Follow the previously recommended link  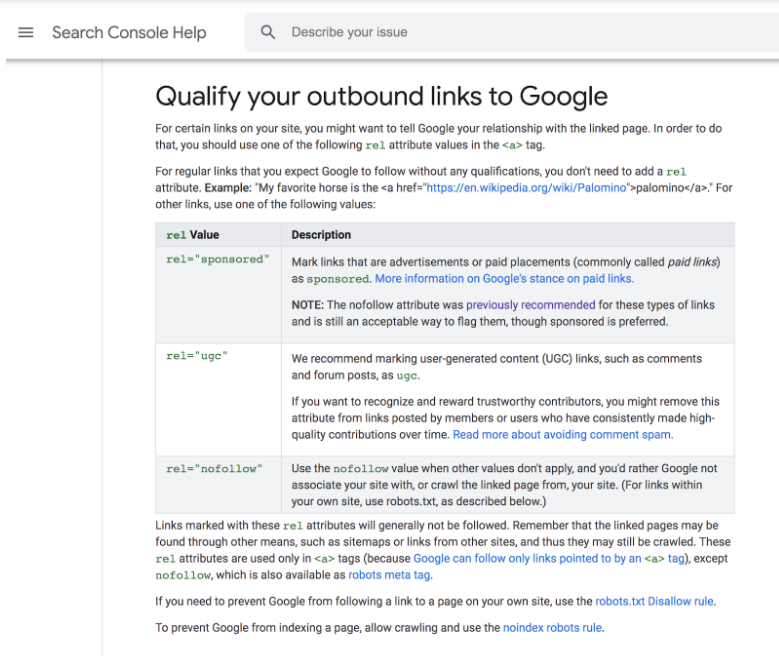point(530,305)
